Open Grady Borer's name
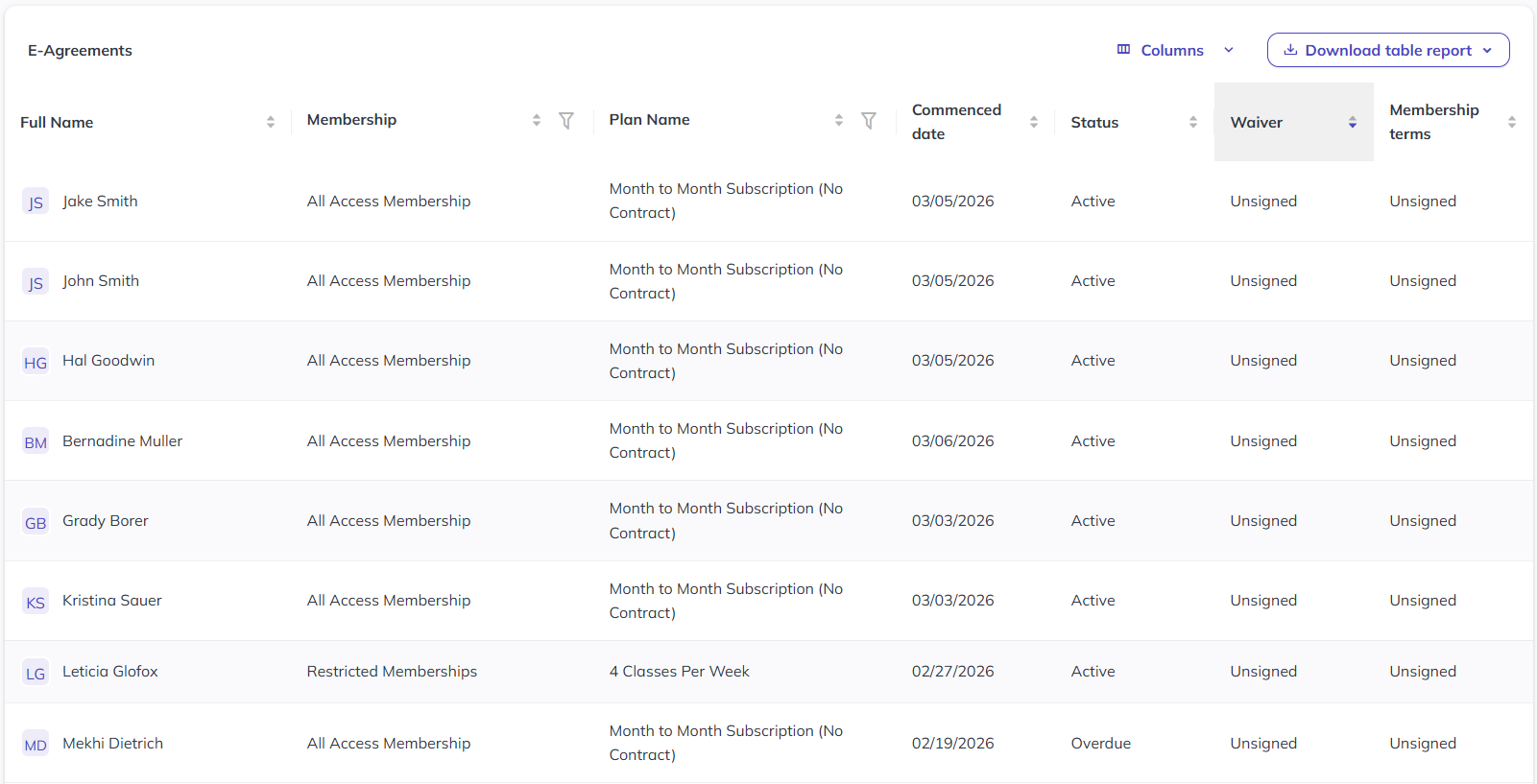 point(106,520)
